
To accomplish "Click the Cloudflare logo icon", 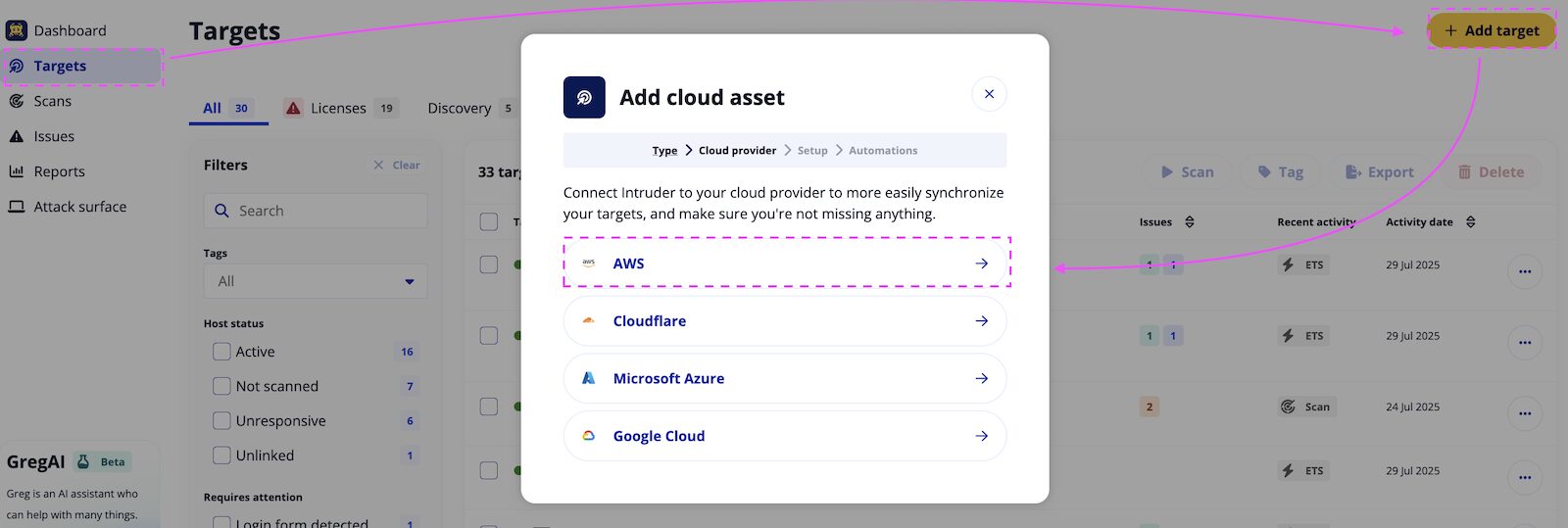I will click(x=589, y=320).
